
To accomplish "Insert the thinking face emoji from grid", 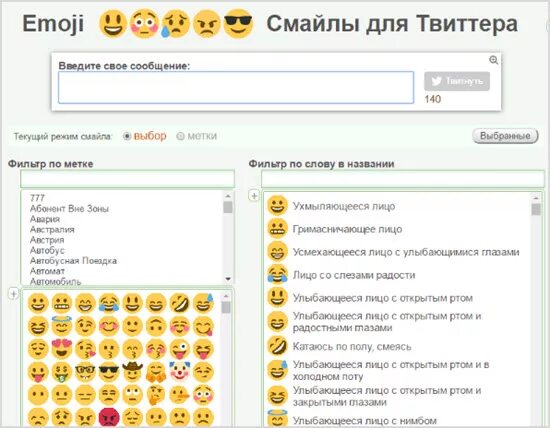I will pyautogui.click(x=156, y=395).
